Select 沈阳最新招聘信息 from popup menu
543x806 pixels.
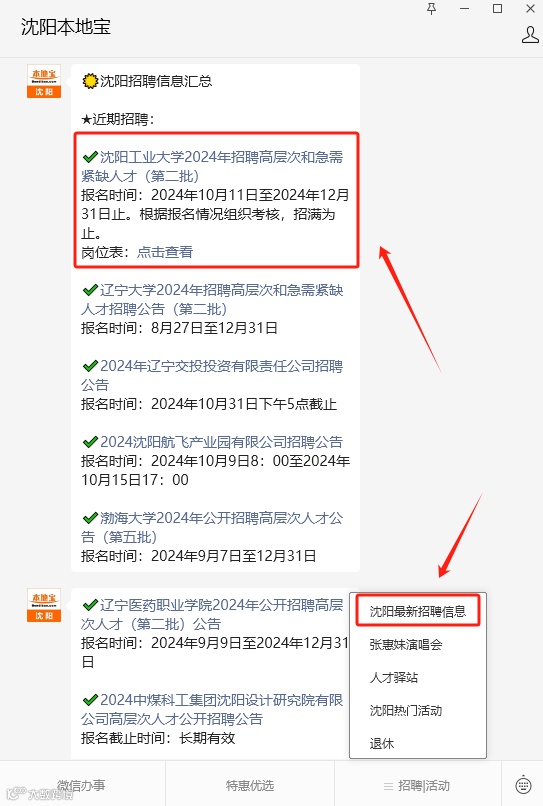pos(418,611)
